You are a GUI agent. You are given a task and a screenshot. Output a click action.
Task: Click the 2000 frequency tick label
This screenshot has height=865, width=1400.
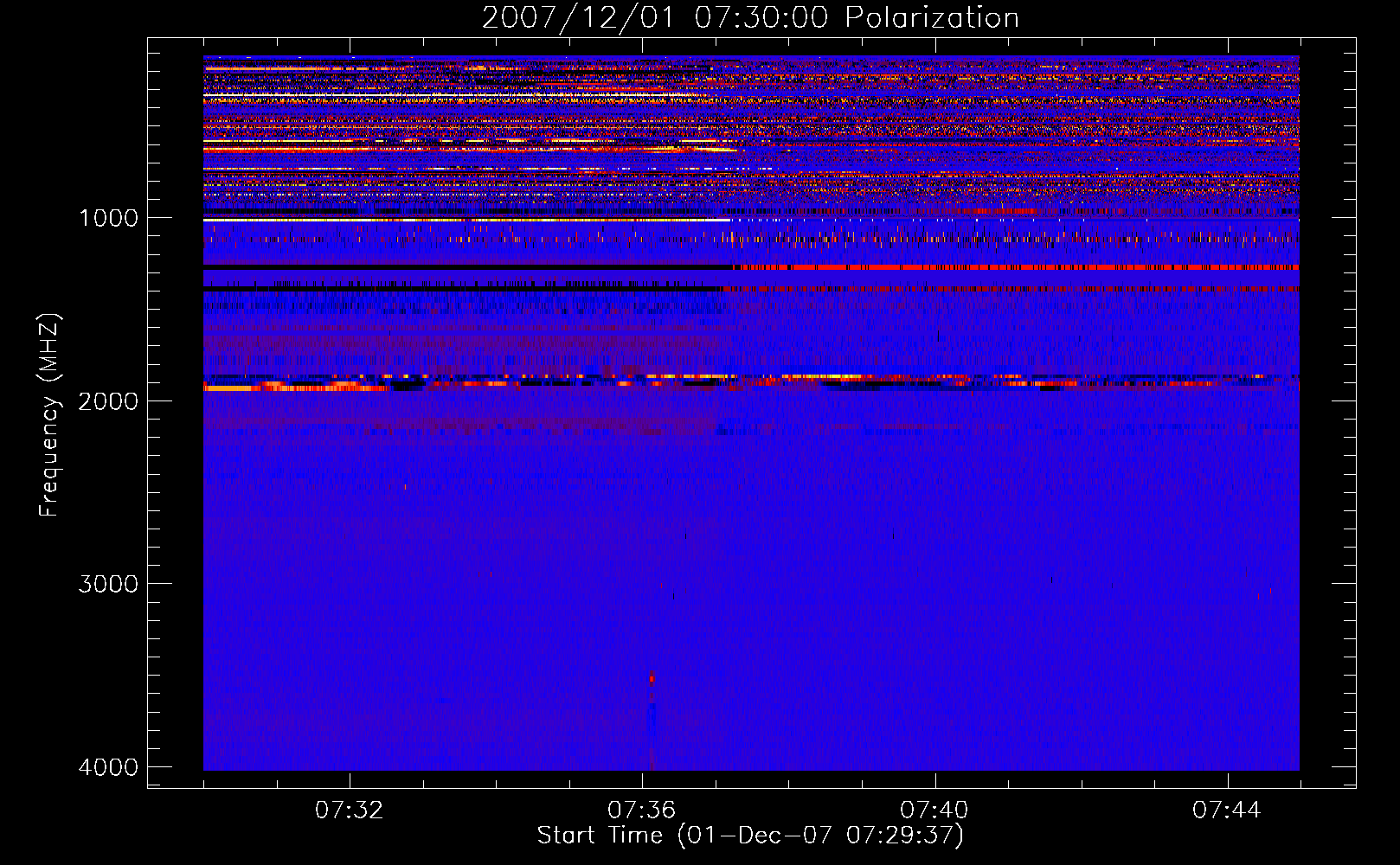[108, 400]
